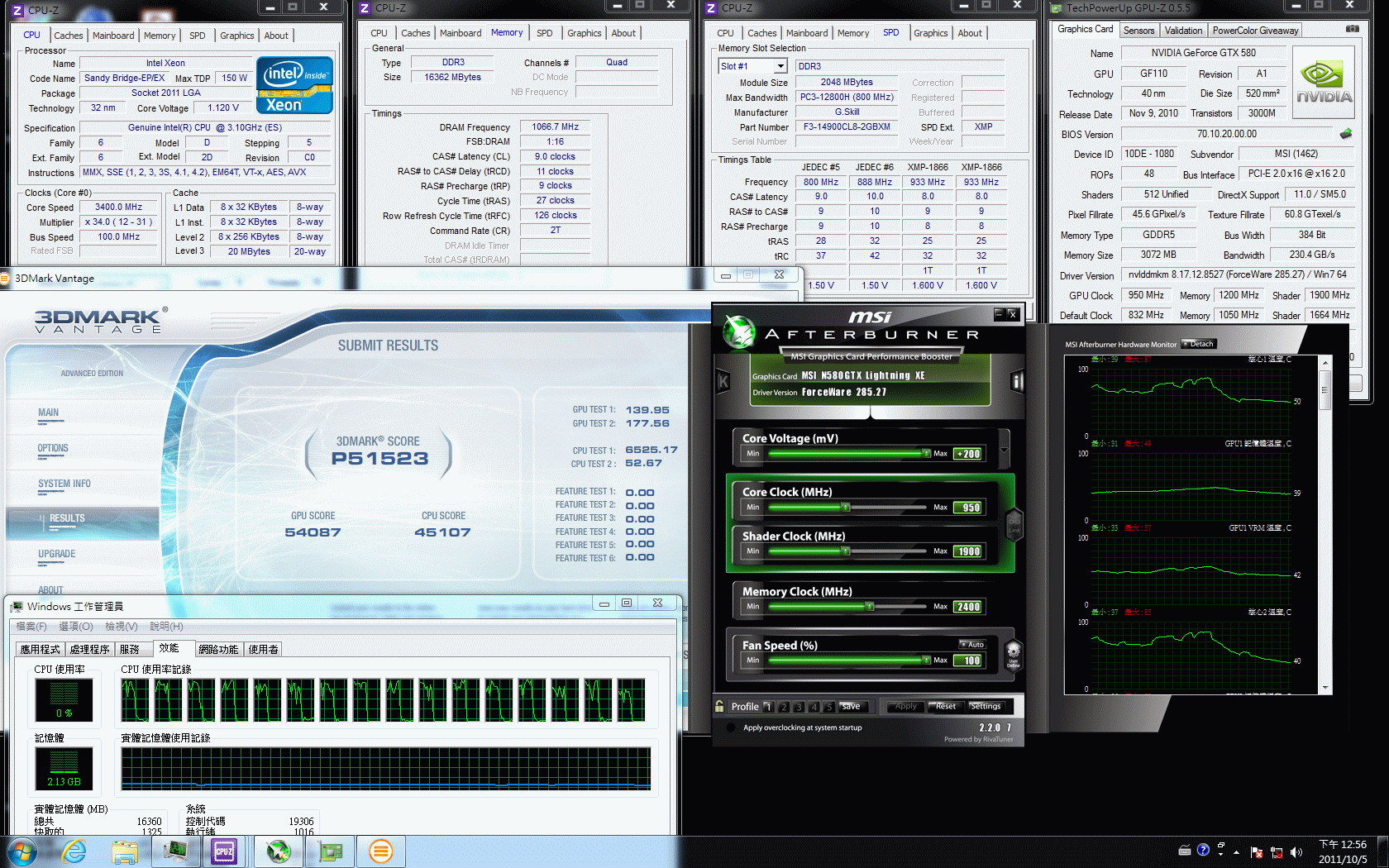Open the Task Manager 說明(H) menu
This screenshot has width=1389, height=868.
(x=166, y=626)
